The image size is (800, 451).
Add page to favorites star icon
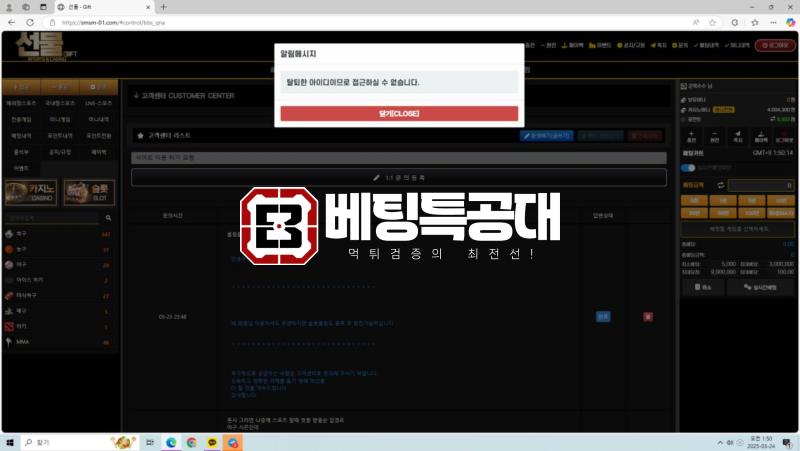pos(712,22)
